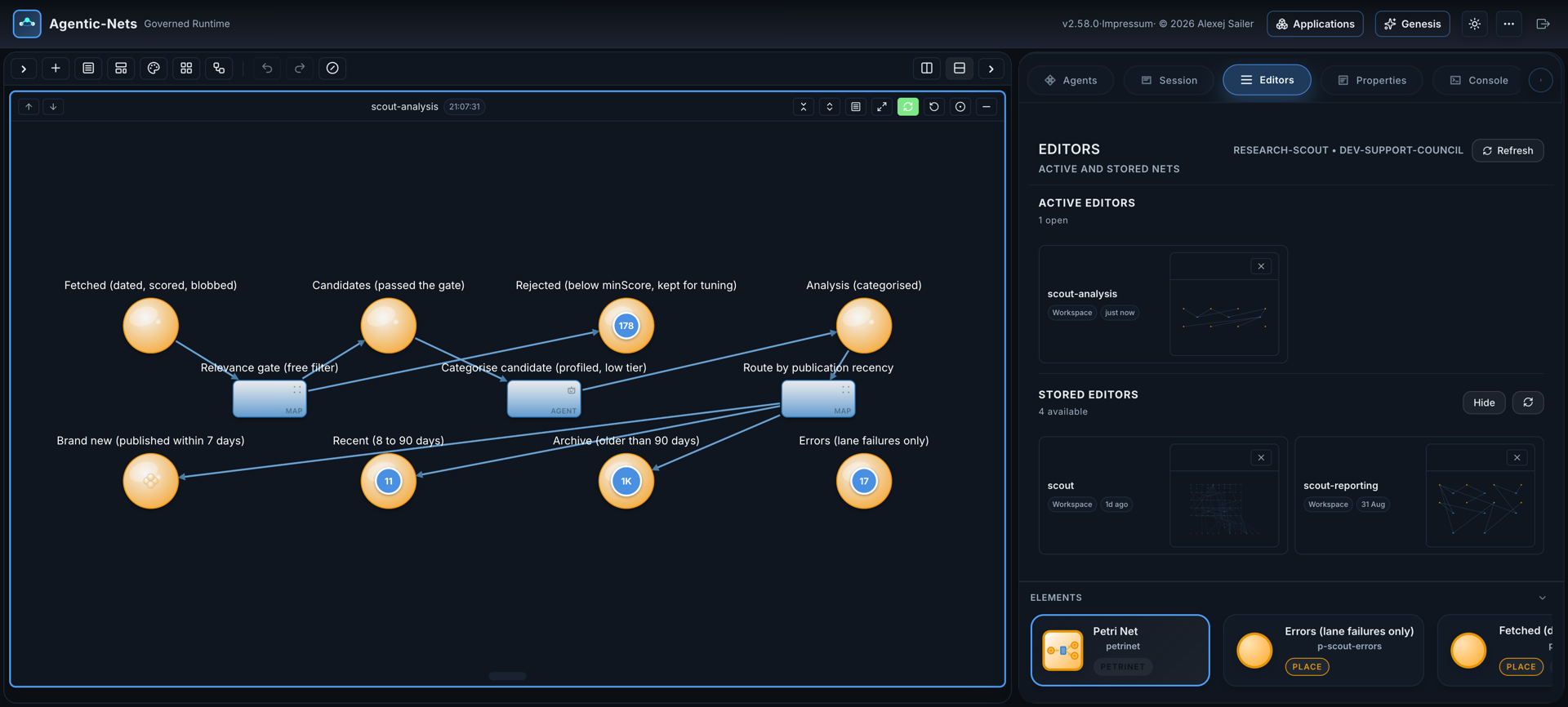1568x707 pixels.
Task: Open editor notes list icon
Action: (x=856, y=107)
